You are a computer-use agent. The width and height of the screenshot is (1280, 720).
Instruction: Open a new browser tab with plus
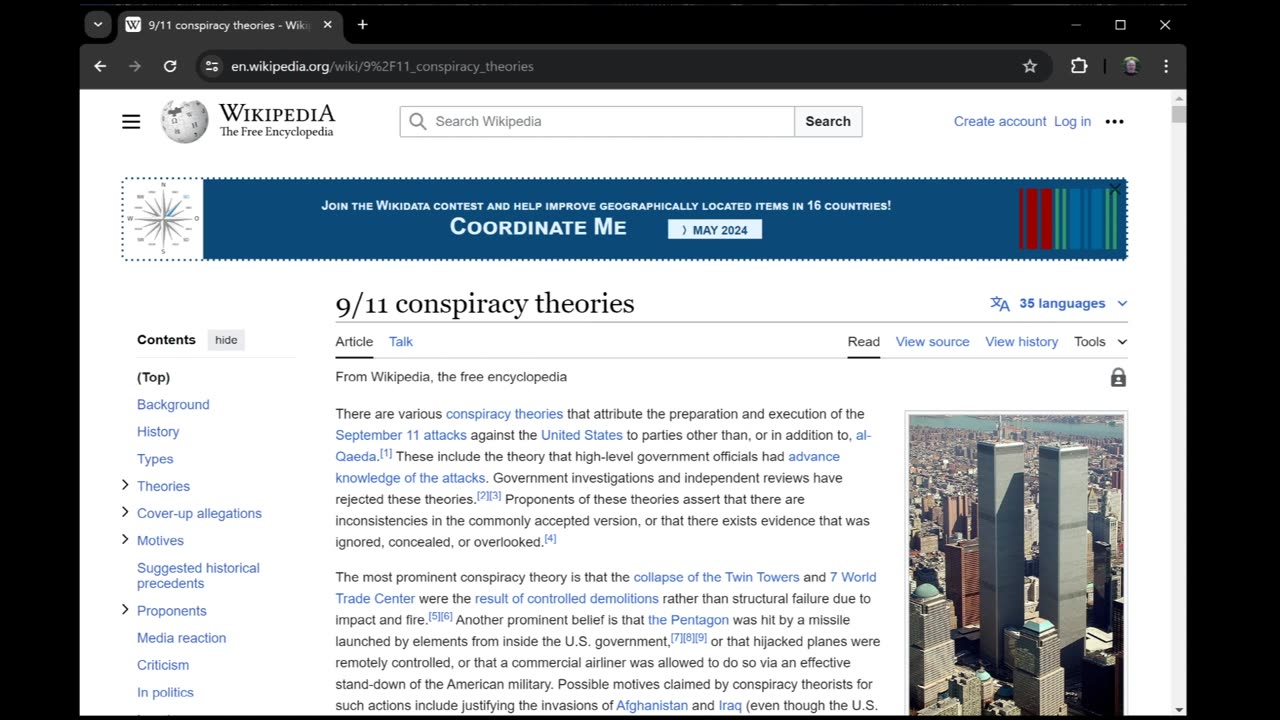point(362,25)
